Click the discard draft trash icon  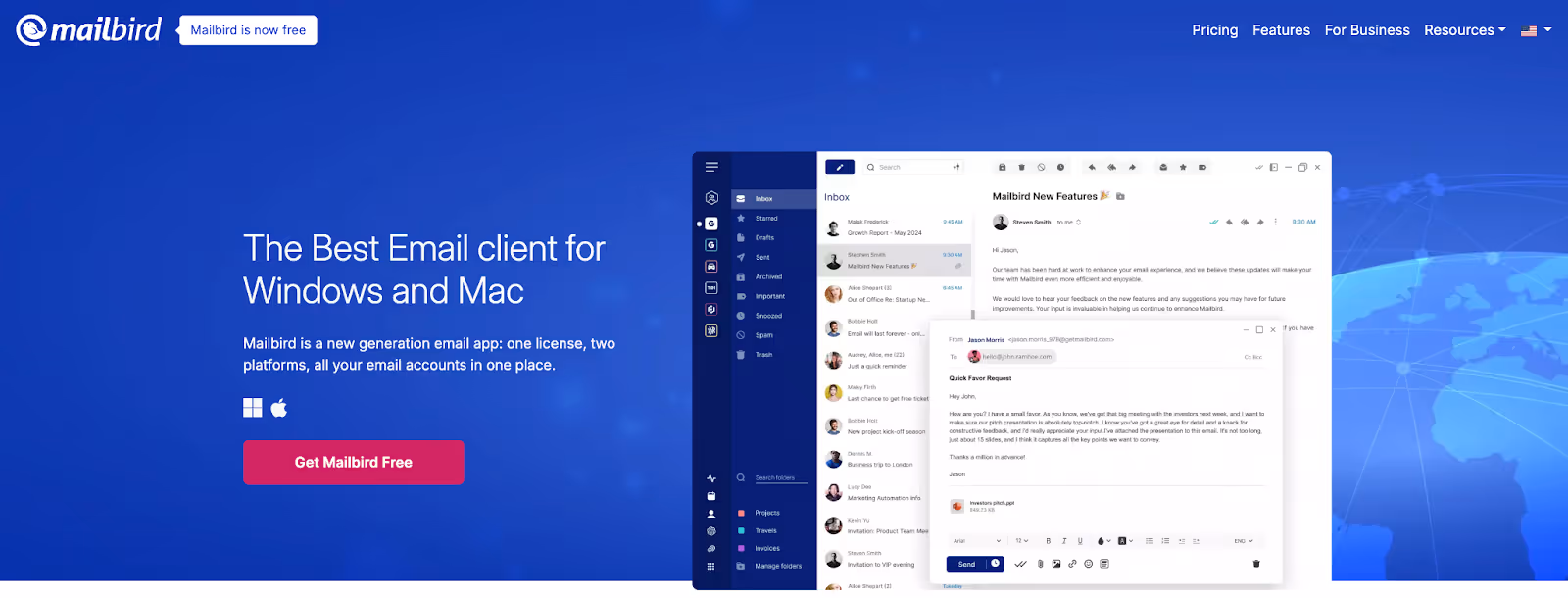(x=1256, y=564)
